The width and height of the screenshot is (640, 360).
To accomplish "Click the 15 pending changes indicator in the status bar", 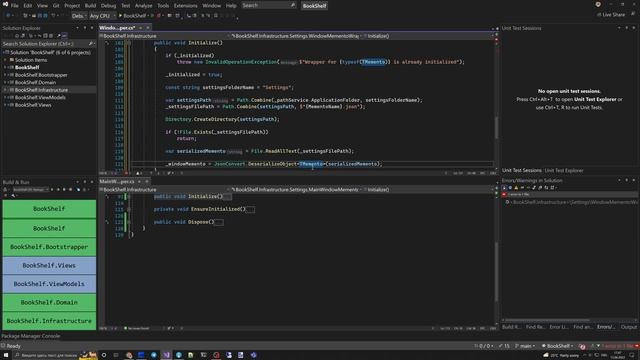I will (504, 346).
